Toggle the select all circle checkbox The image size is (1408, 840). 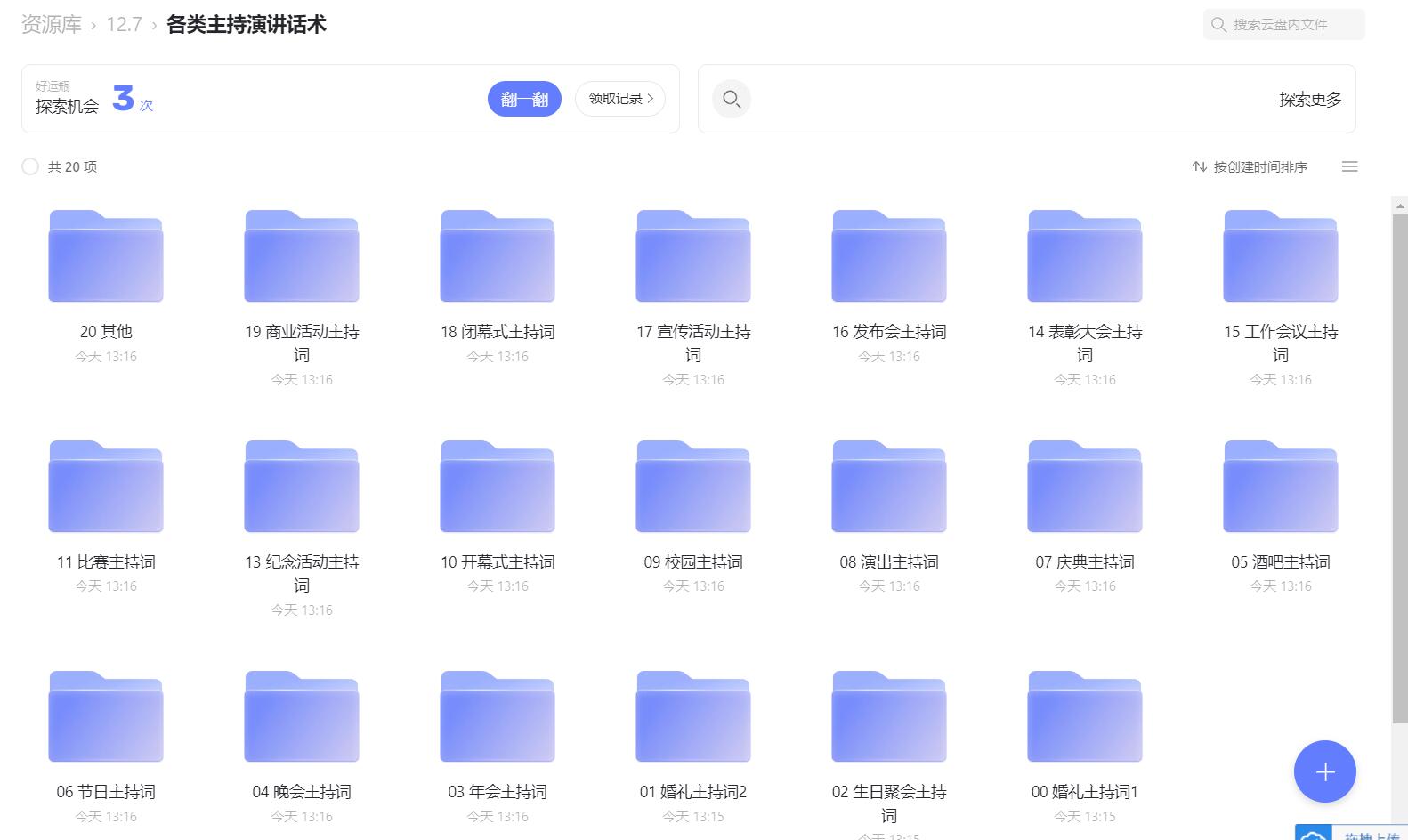click(30, 166)
